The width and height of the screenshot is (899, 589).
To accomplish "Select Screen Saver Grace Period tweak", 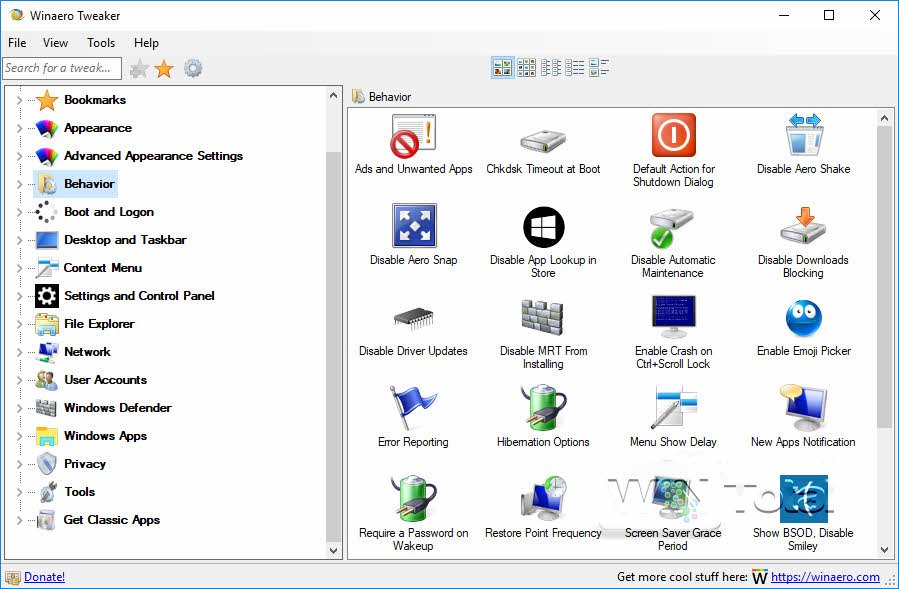I will point(673,514).
